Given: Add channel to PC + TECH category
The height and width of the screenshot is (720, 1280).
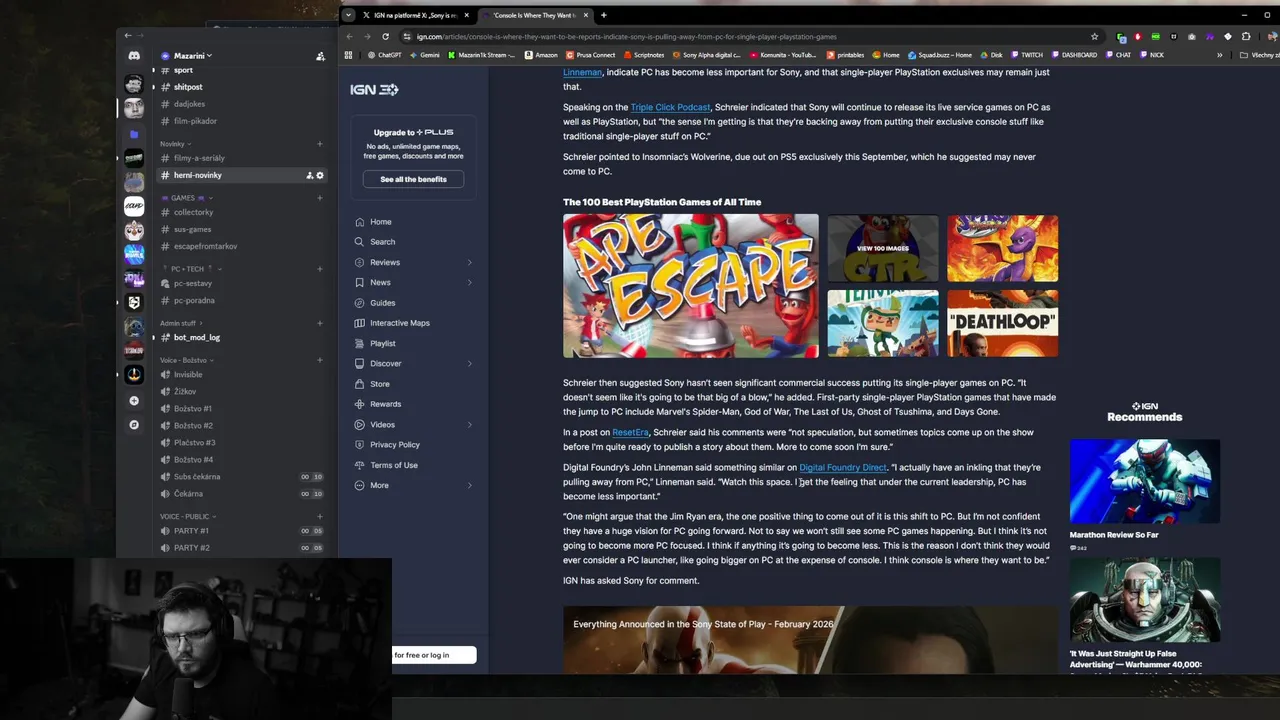Looking at the screenshot, I should click(x=320, y=268).
